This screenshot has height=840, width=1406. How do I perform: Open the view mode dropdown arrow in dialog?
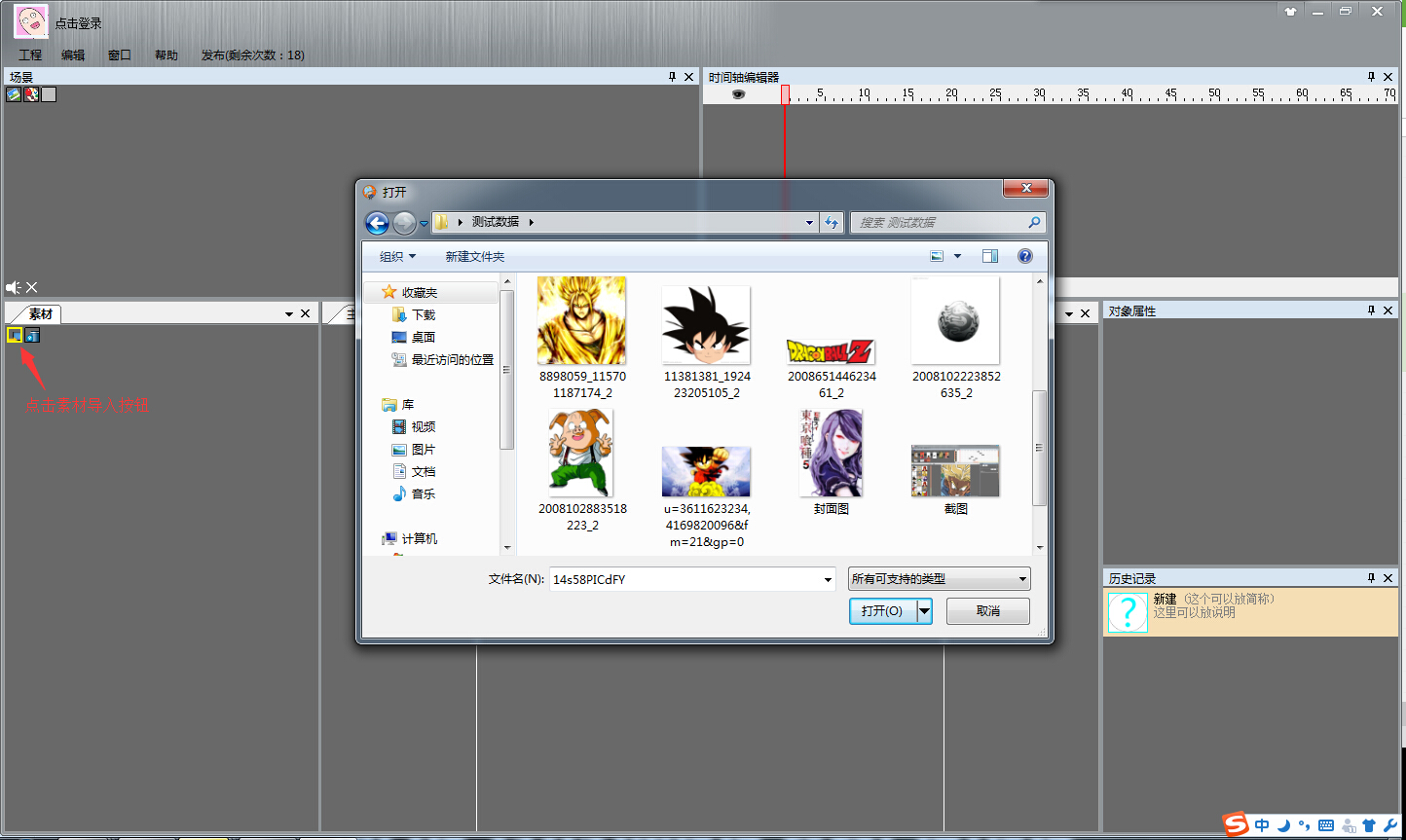[957, 257]
